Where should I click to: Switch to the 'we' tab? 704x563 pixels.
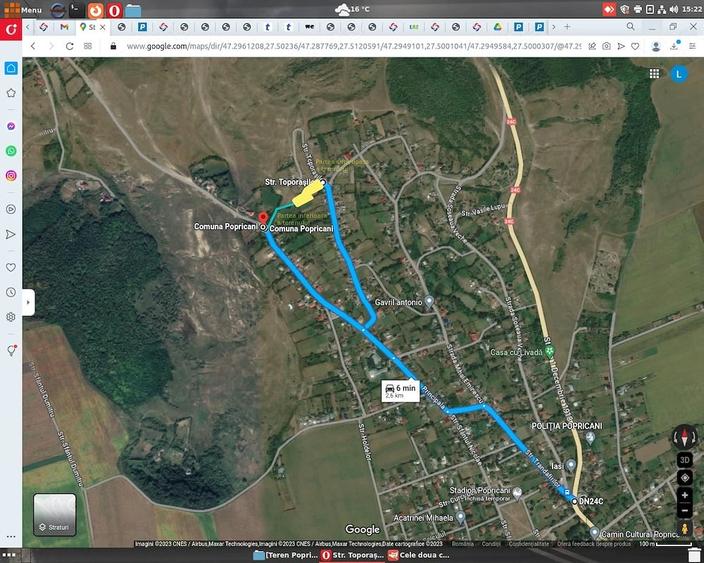pos(309,27)
